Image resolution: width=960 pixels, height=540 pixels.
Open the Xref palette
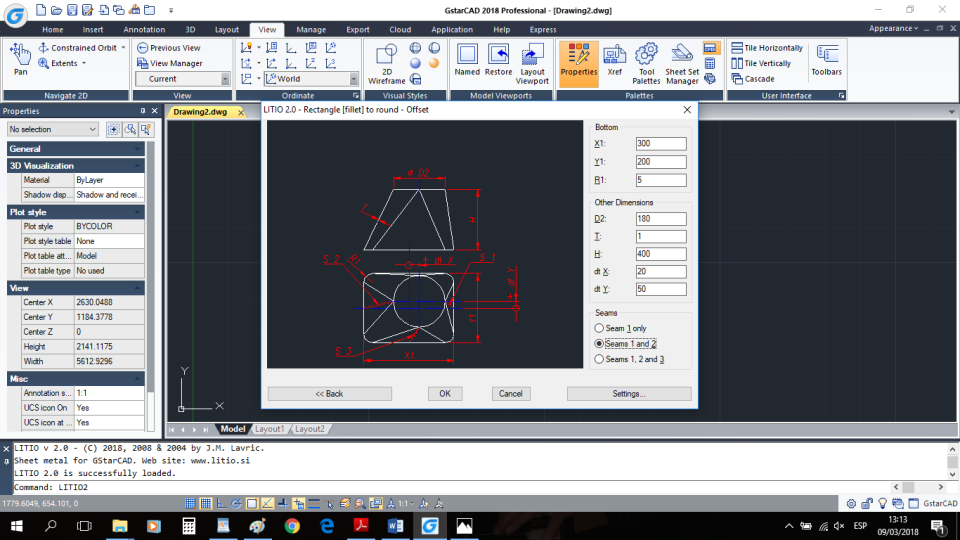pyautogui.click(x=614, y=60)
